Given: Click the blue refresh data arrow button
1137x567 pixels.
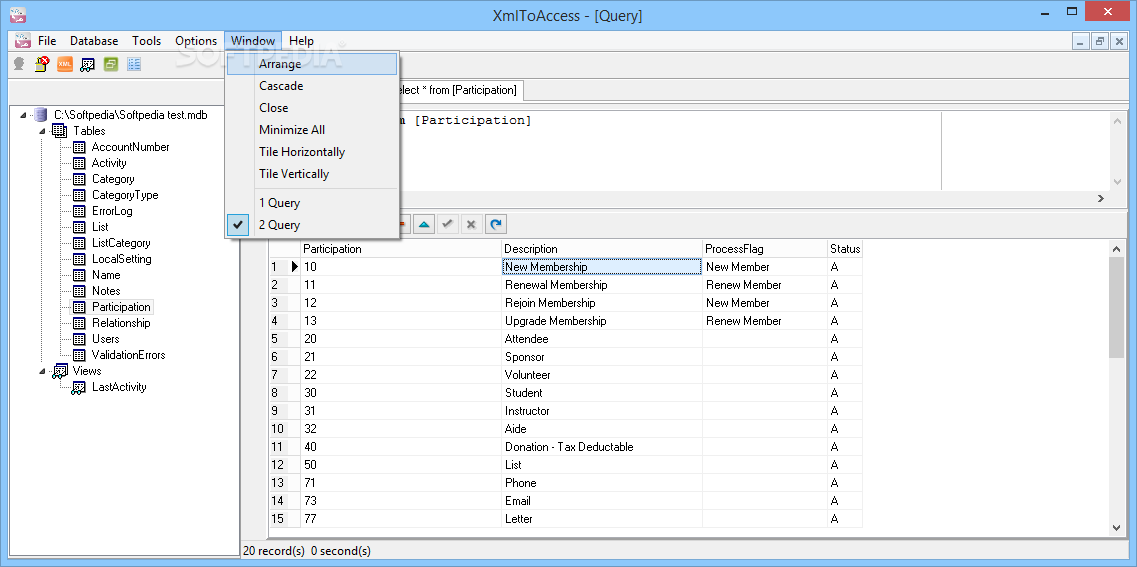Looking at the screenshot, I should 495,224.
